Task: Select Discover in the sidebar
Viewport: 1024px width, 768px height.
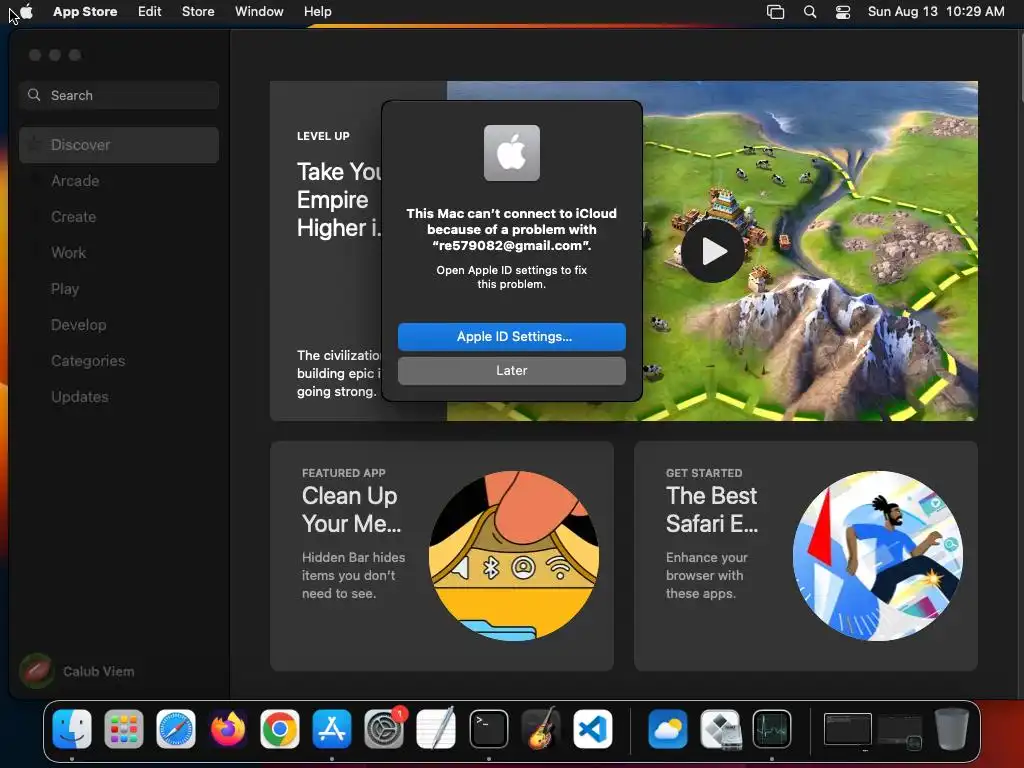Action: tap(119, 145)
